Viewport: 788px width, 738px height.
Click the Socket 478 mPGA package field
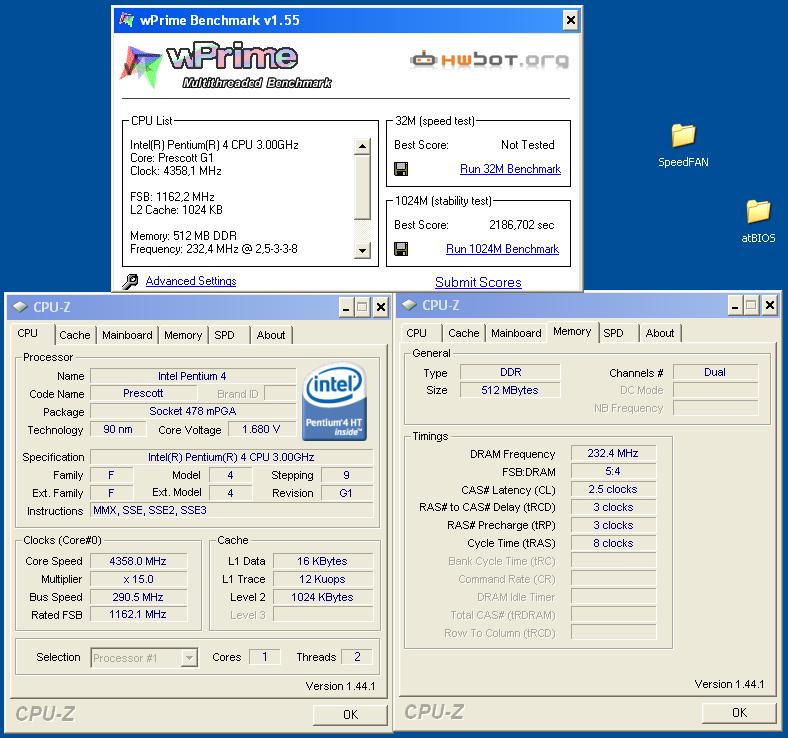pyautogui.click(x=193, y=411)
